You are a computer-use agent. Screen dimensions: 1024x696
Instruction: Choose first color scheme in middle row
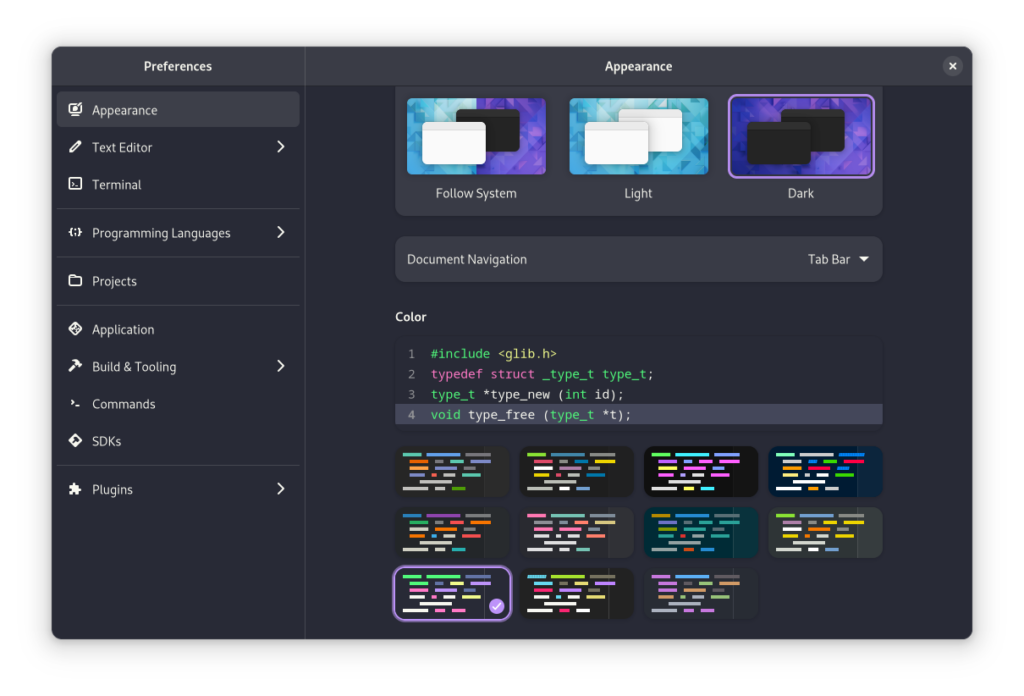tap(452, 533)
